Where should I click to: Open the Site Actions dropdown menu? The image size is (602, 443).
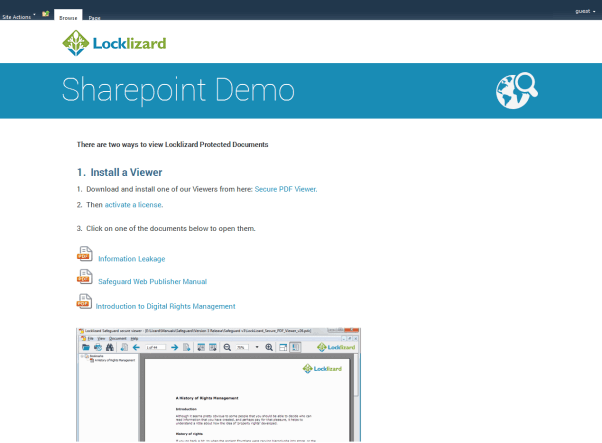[18, 17]
